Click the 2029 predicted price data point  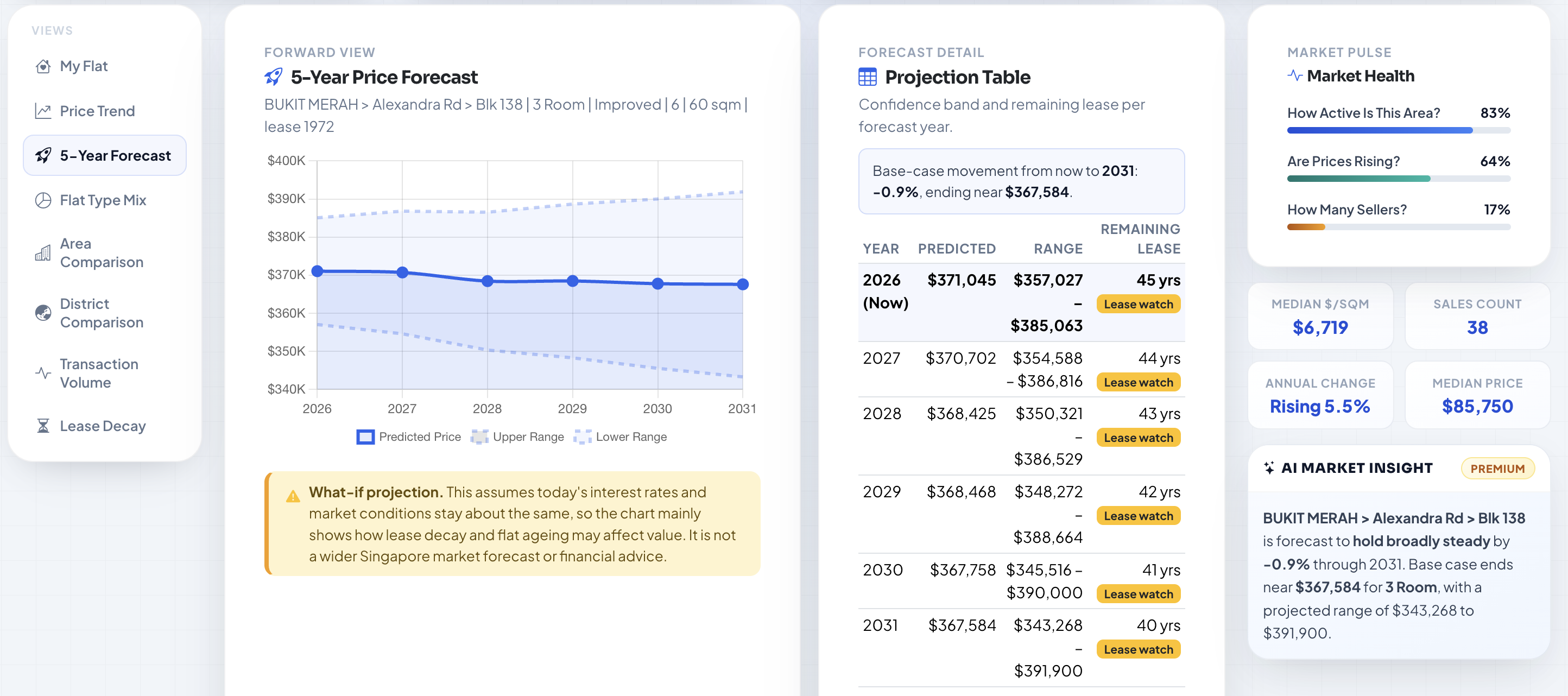tap(573, 281)
